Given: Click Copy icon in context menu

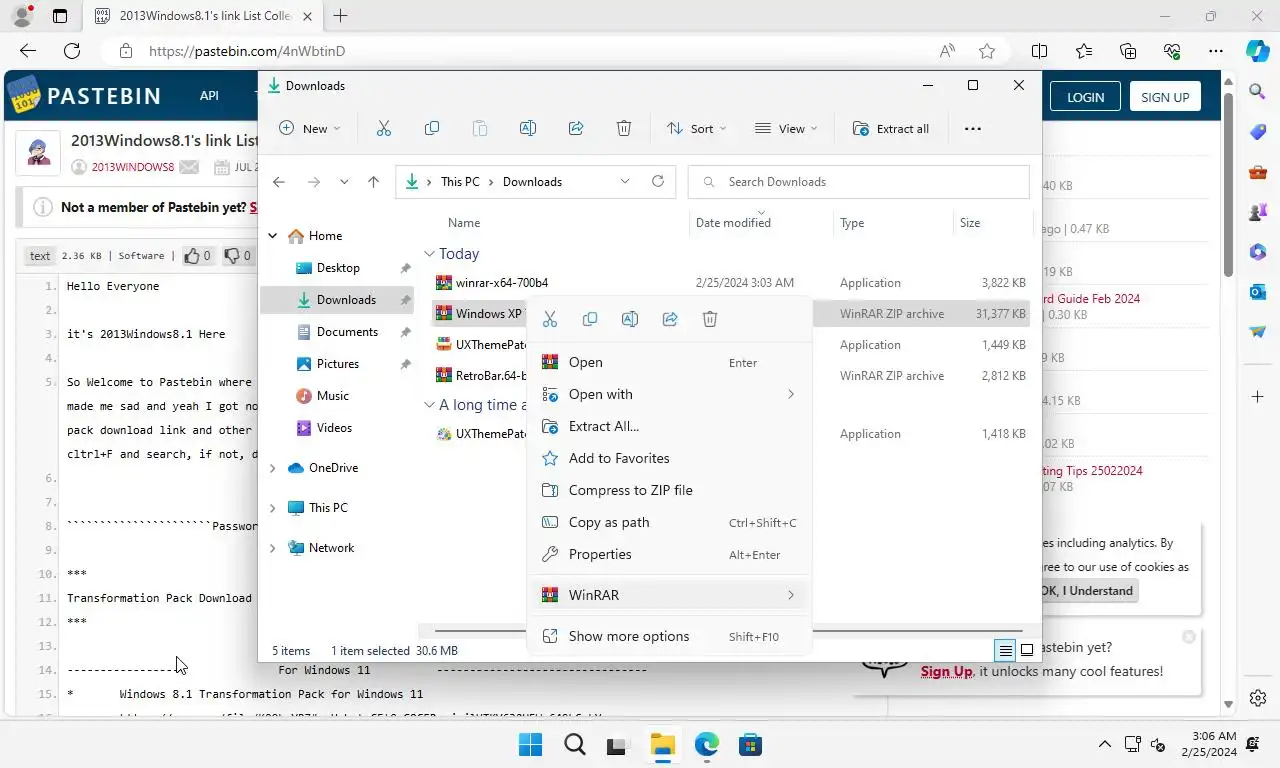Looking at the screenshot, I should coord(590,319).
